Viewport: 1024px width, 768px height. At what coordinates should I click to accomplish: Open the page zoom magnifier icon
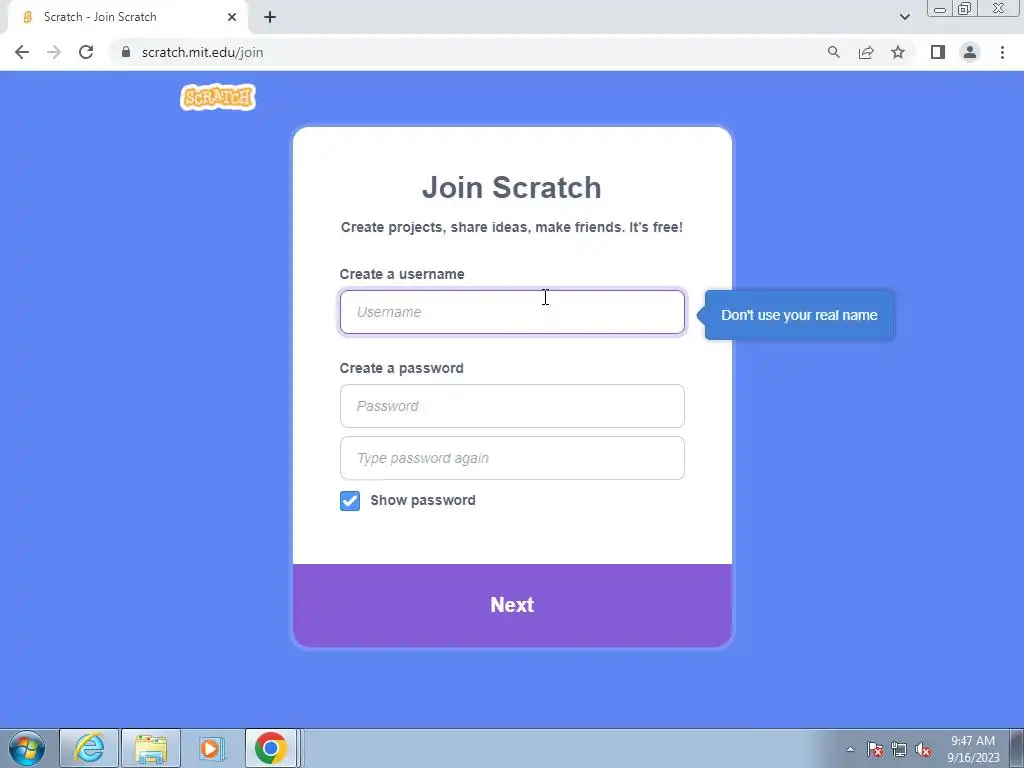pos(833,52)
